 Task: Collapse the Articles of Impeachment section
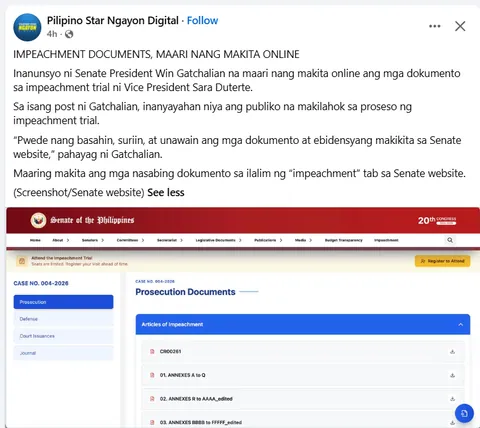pyautogui.click(x=461, y=324)
